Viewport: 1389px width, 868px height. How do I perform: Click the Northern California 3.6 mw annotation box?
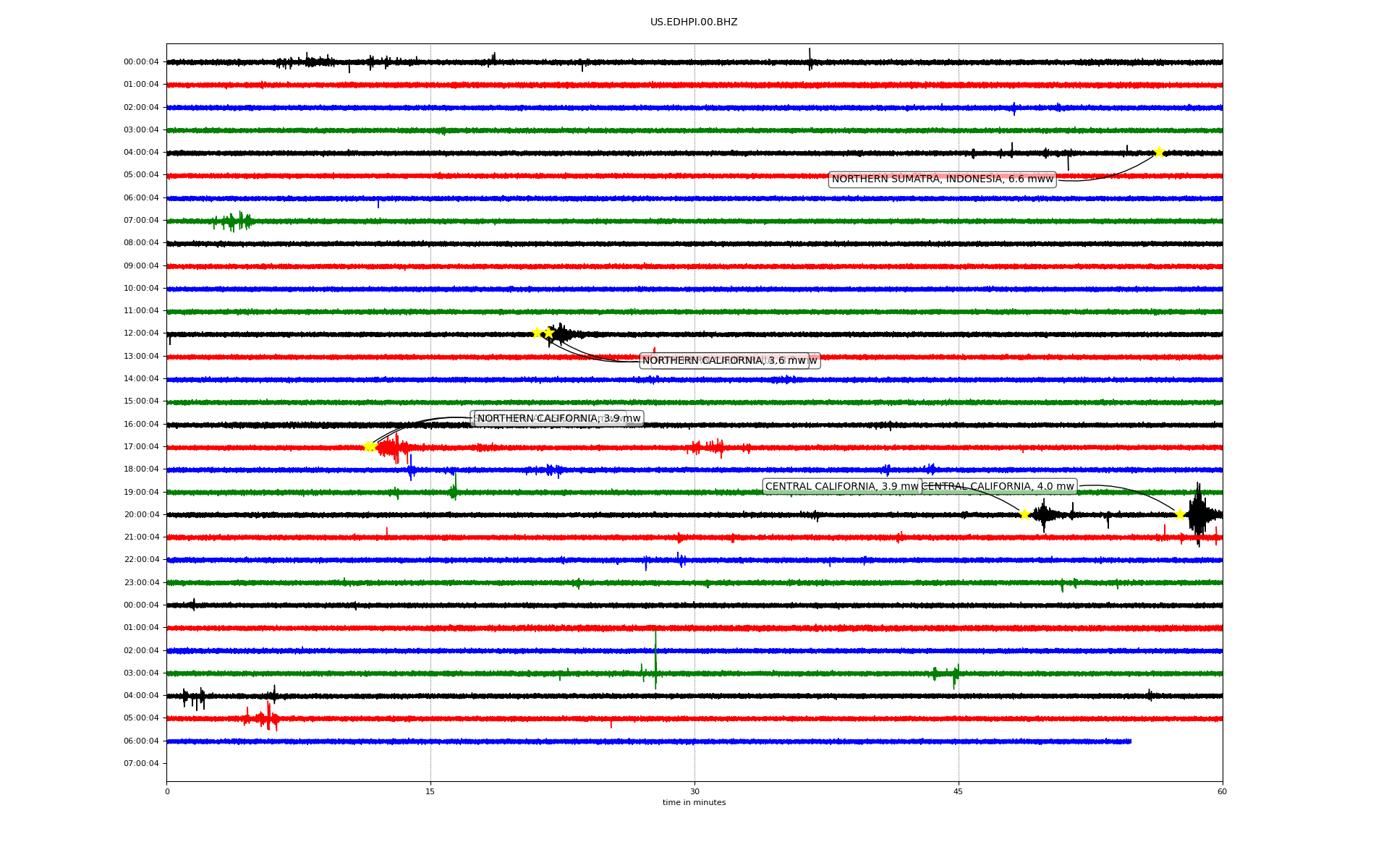723,361
